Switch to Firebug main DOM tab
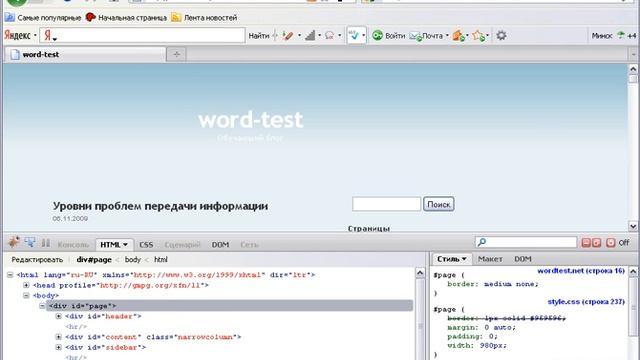 (x=220, y=244)
